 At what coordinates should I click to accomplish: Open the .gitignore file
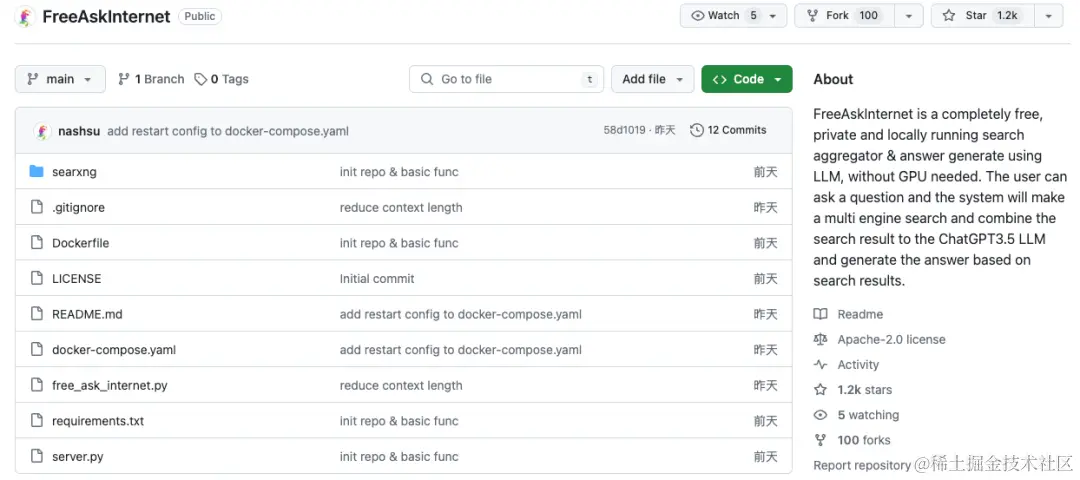tap(79, 207)
